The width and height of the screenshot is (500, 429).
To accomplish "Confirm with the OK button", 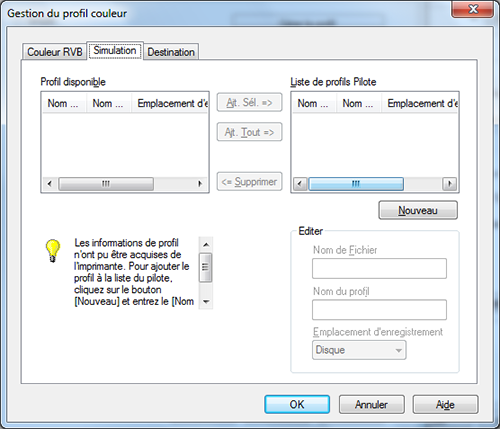I will click(297, 404).
